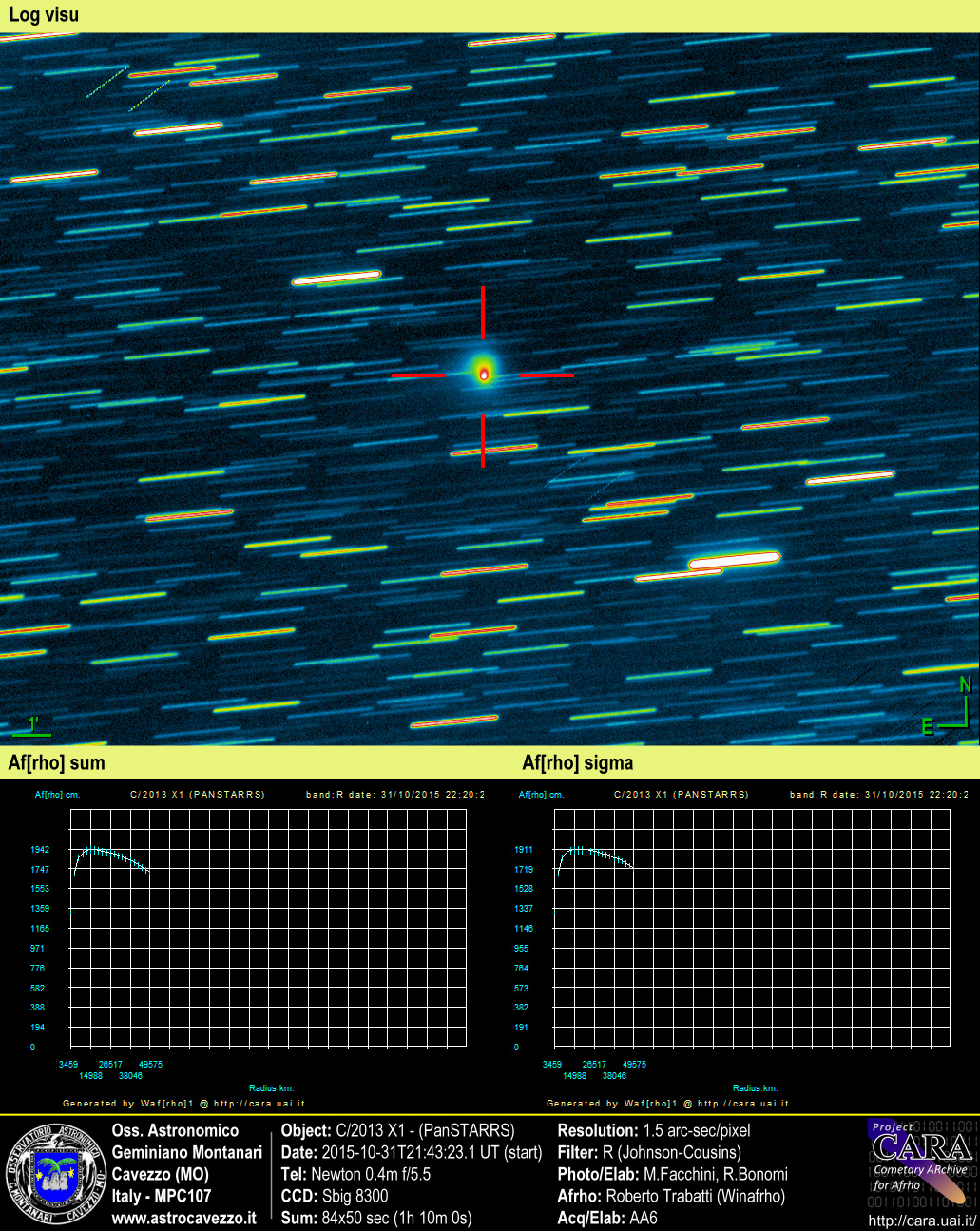Click the observatory crest logo
Viewport: 980px width, 1231px height.
(55, 1174)
